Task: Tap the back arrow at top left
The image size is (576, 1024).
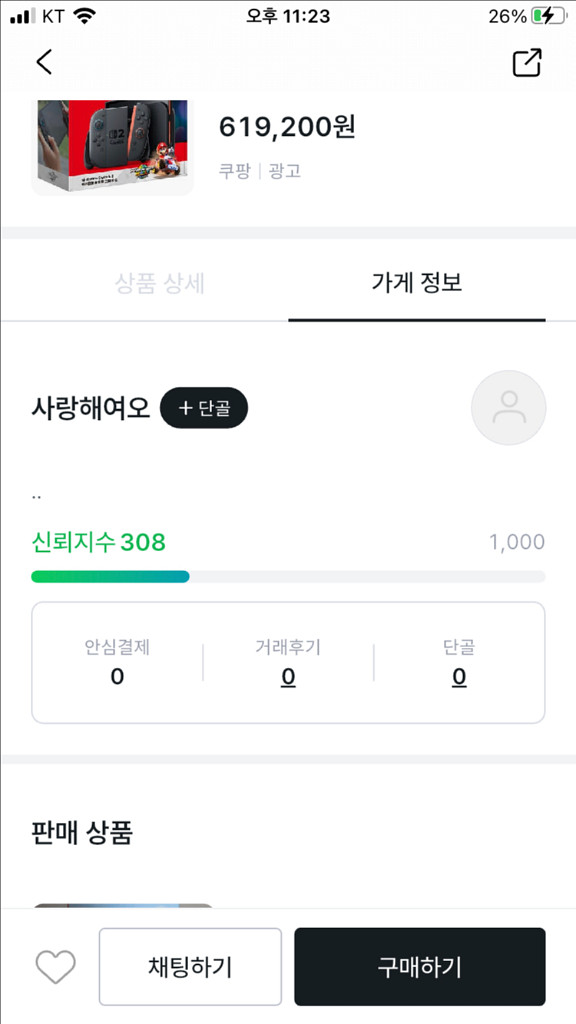Action: pyautogui.click(x=42, y=61)
